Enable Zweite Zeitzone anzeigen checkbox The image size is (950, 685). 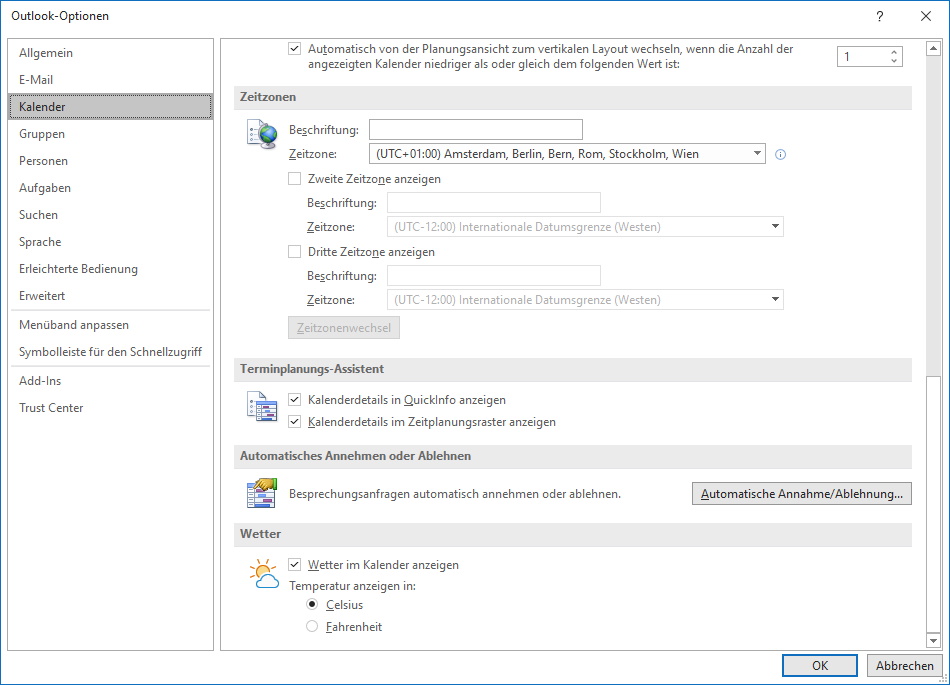(x=294, y=179)
